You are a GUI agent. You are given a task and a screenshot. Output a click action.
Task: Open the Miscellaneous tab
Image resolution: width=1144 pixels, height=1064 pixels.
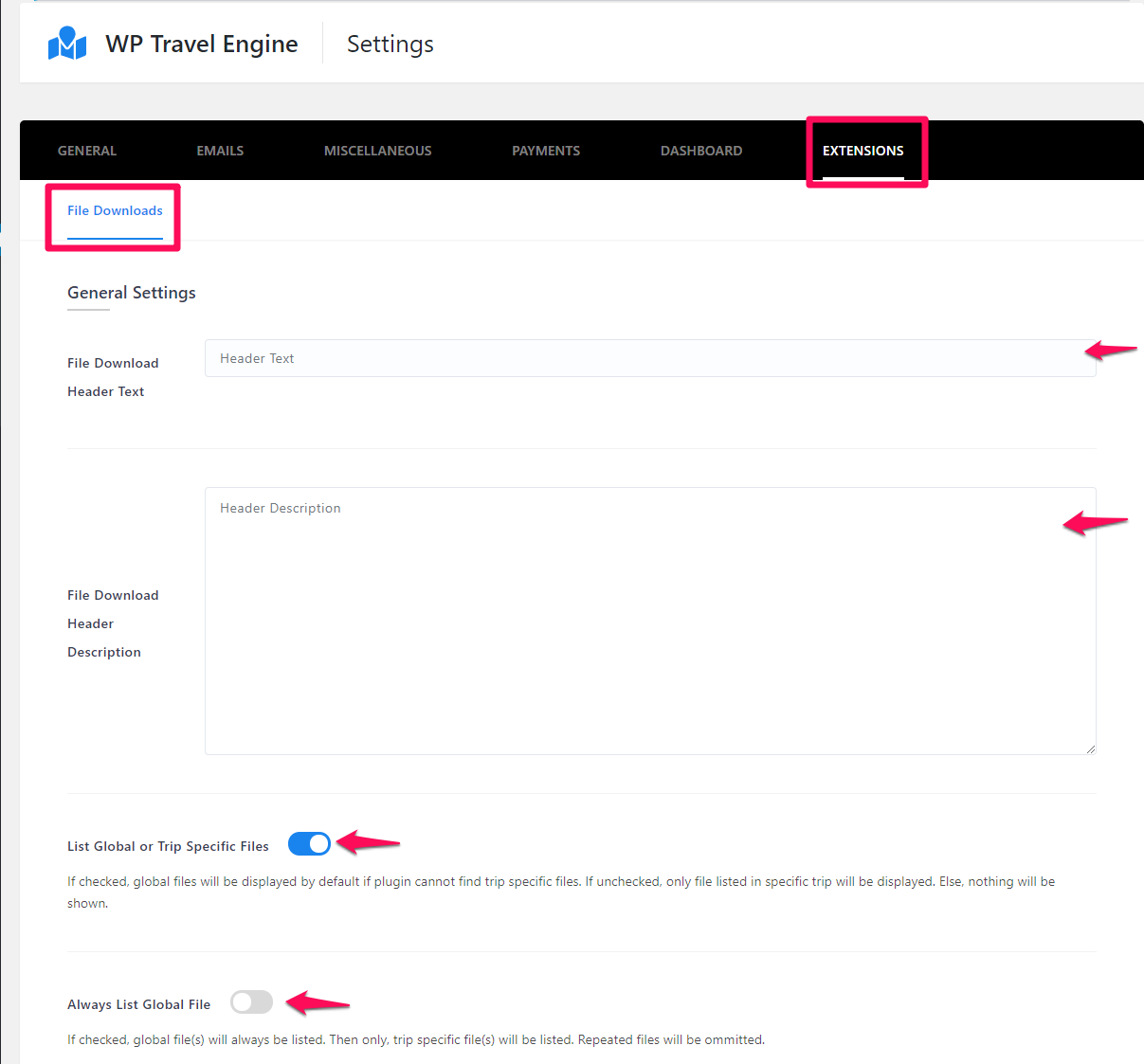point(378,151)
